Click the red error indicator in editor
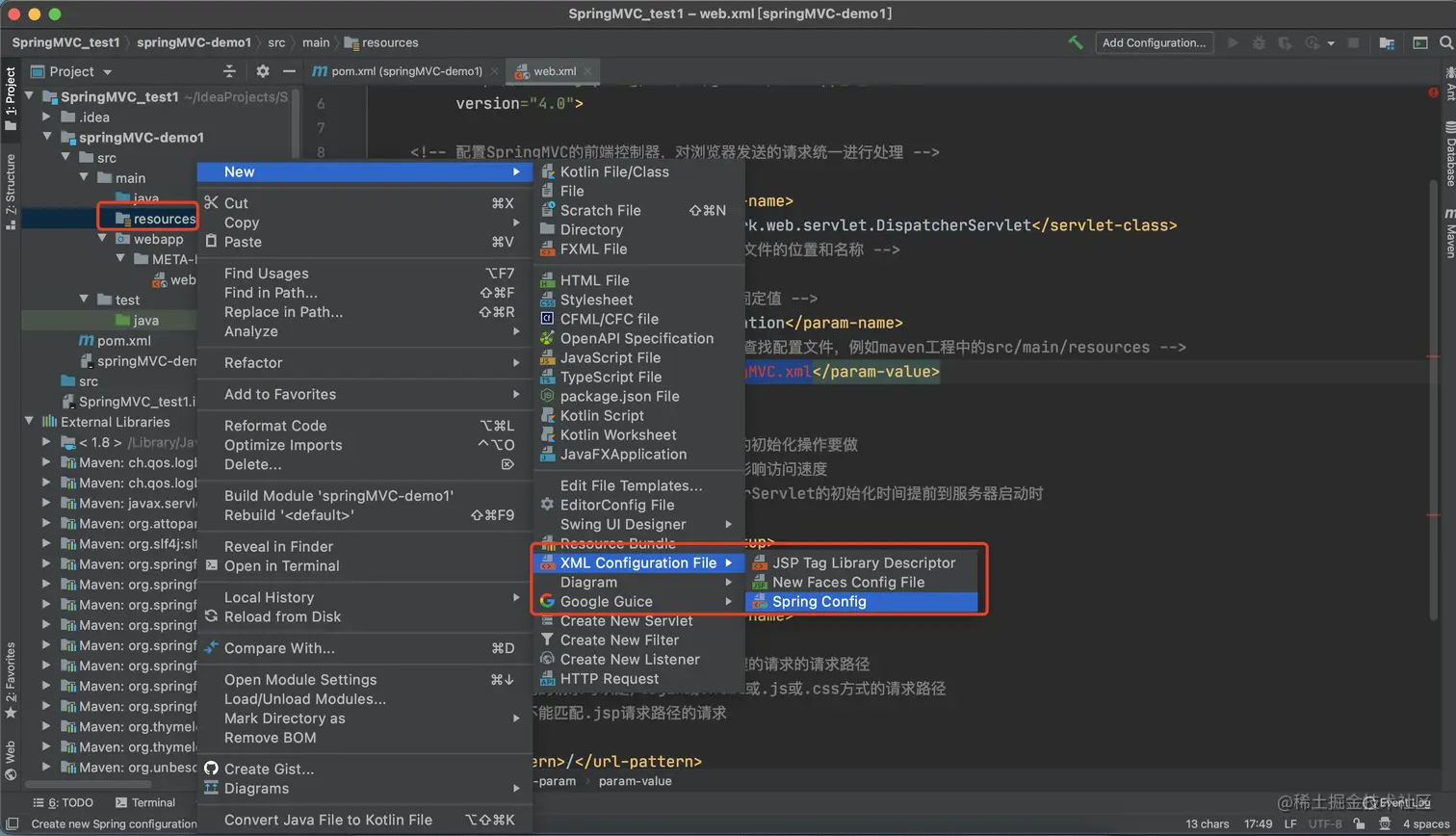 (1434, 92)
